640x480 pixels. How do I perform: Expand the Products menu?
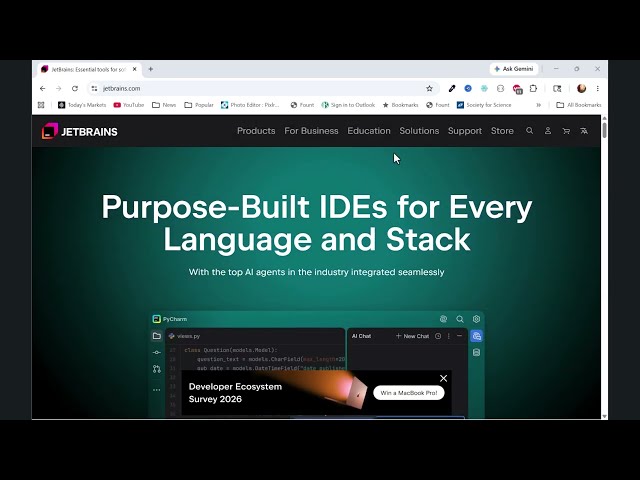point(256,131)
